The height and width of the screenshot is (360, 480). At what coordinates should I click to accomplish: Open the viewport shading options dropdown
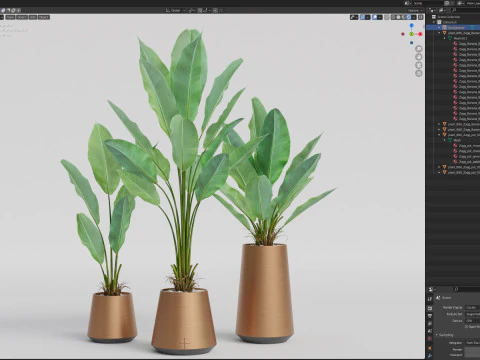click(x=414, y=17)
